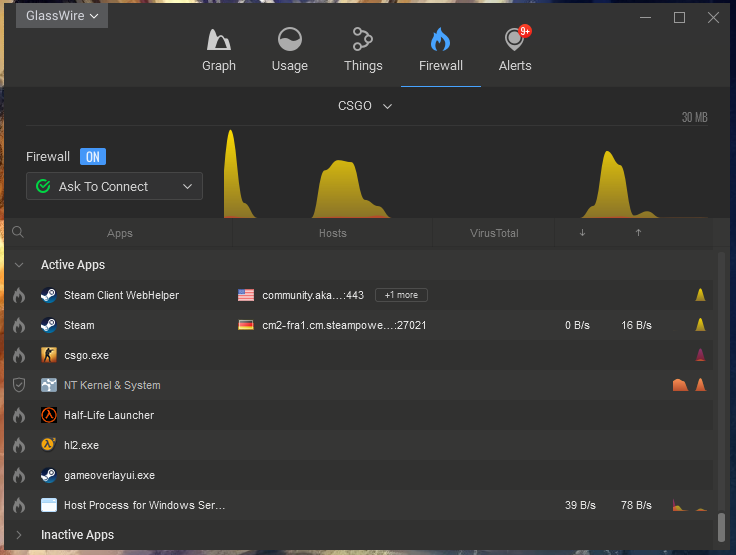
Task: Click the orange mini graphs for NT Kernel
Action: pyautogui.click(x=690, y=385)
